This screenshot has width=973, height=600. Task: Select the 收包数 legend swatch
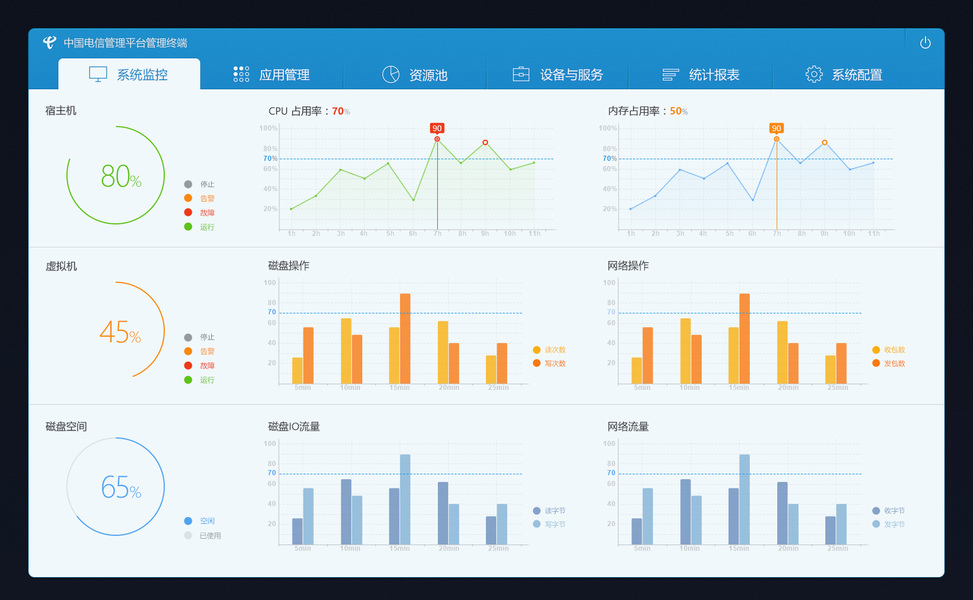tap(876, 350)
